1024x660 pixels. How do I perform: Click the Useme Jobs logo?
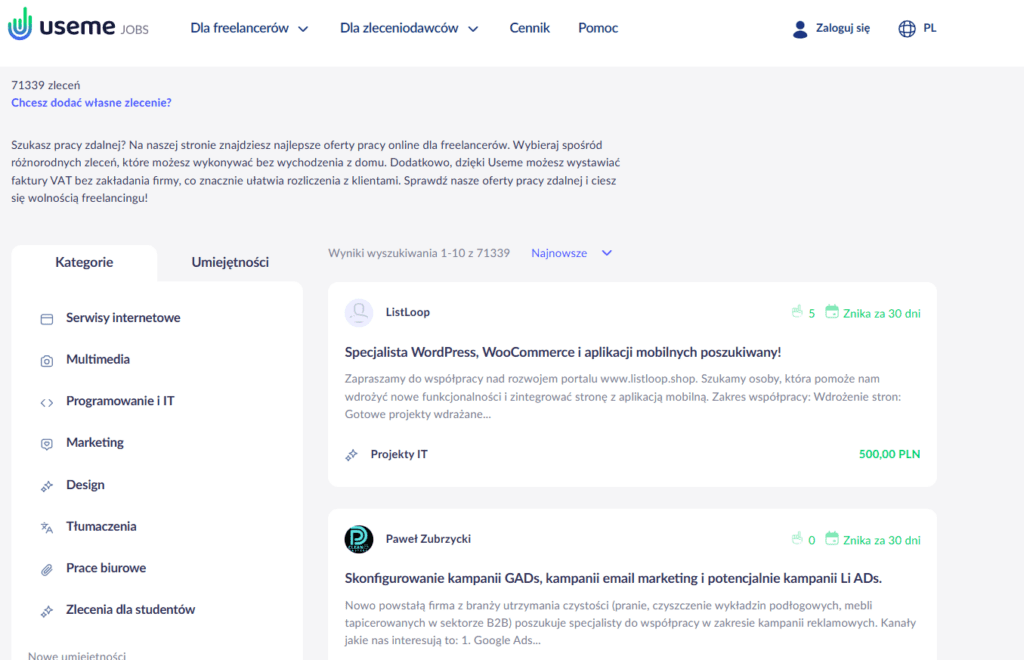78,28
